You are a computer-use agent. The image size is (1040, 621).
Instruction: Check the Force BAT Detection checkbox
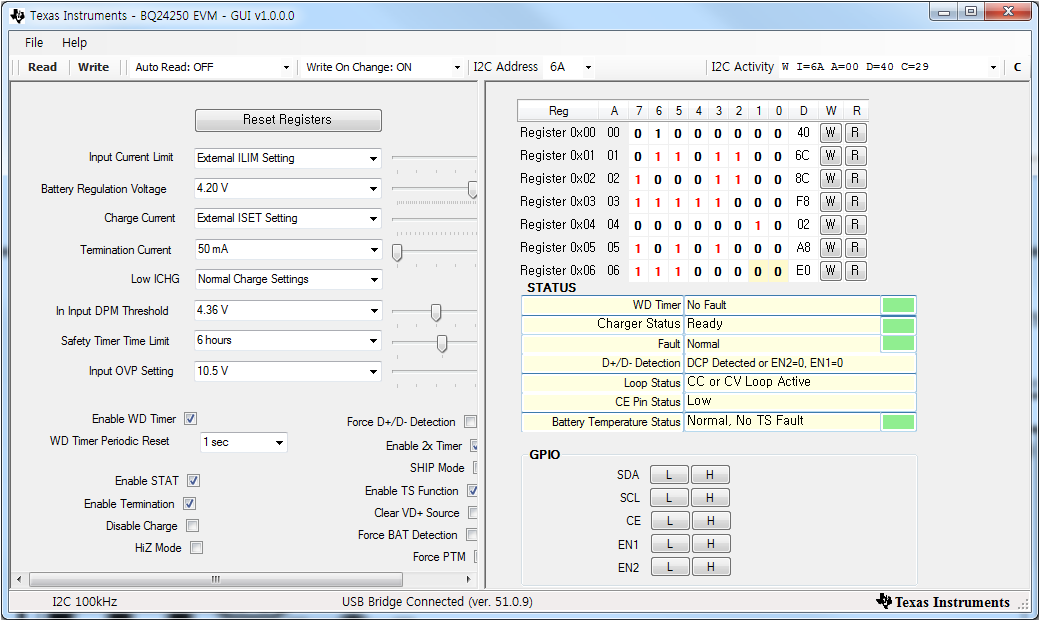(472, 535)
